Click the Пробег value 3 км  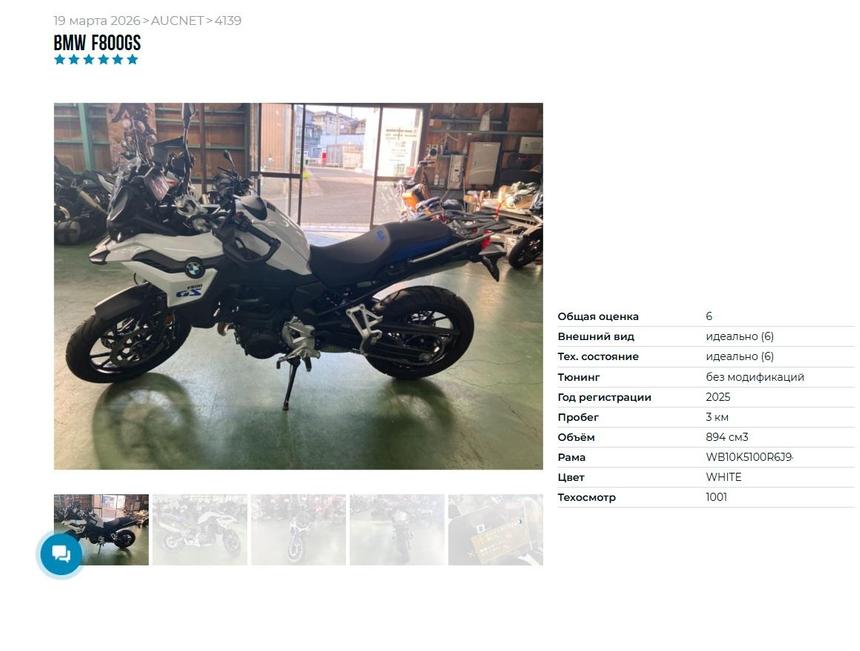[717, 417]
